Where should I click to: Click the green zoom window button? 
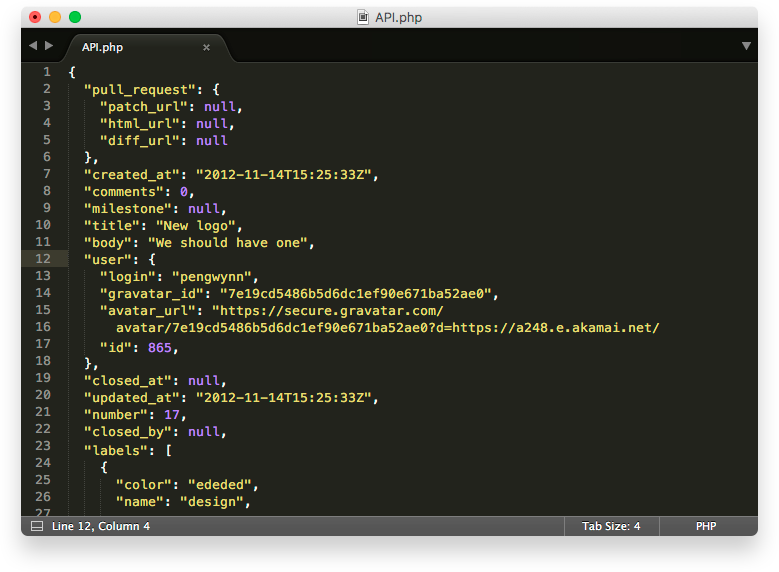click(75, 17)
